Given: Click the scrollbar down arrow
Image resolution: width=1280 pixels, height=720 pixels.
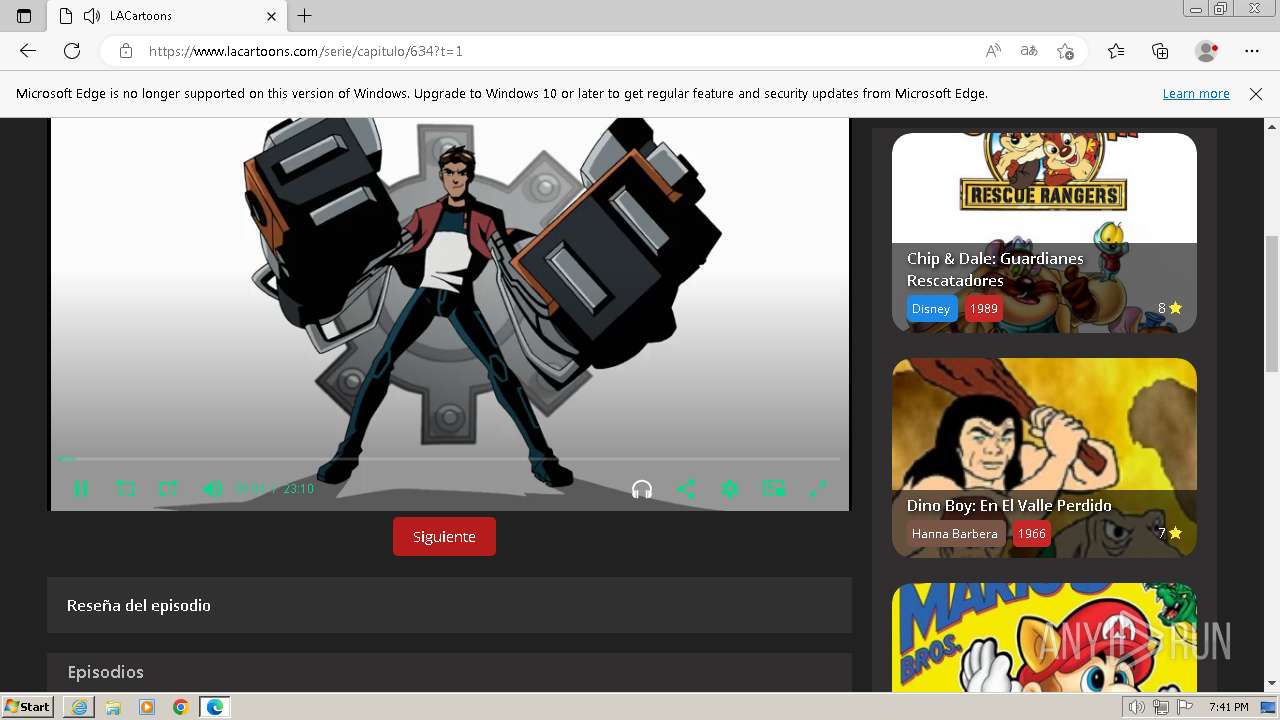Looking at the screenshot, I should 1272,684.
